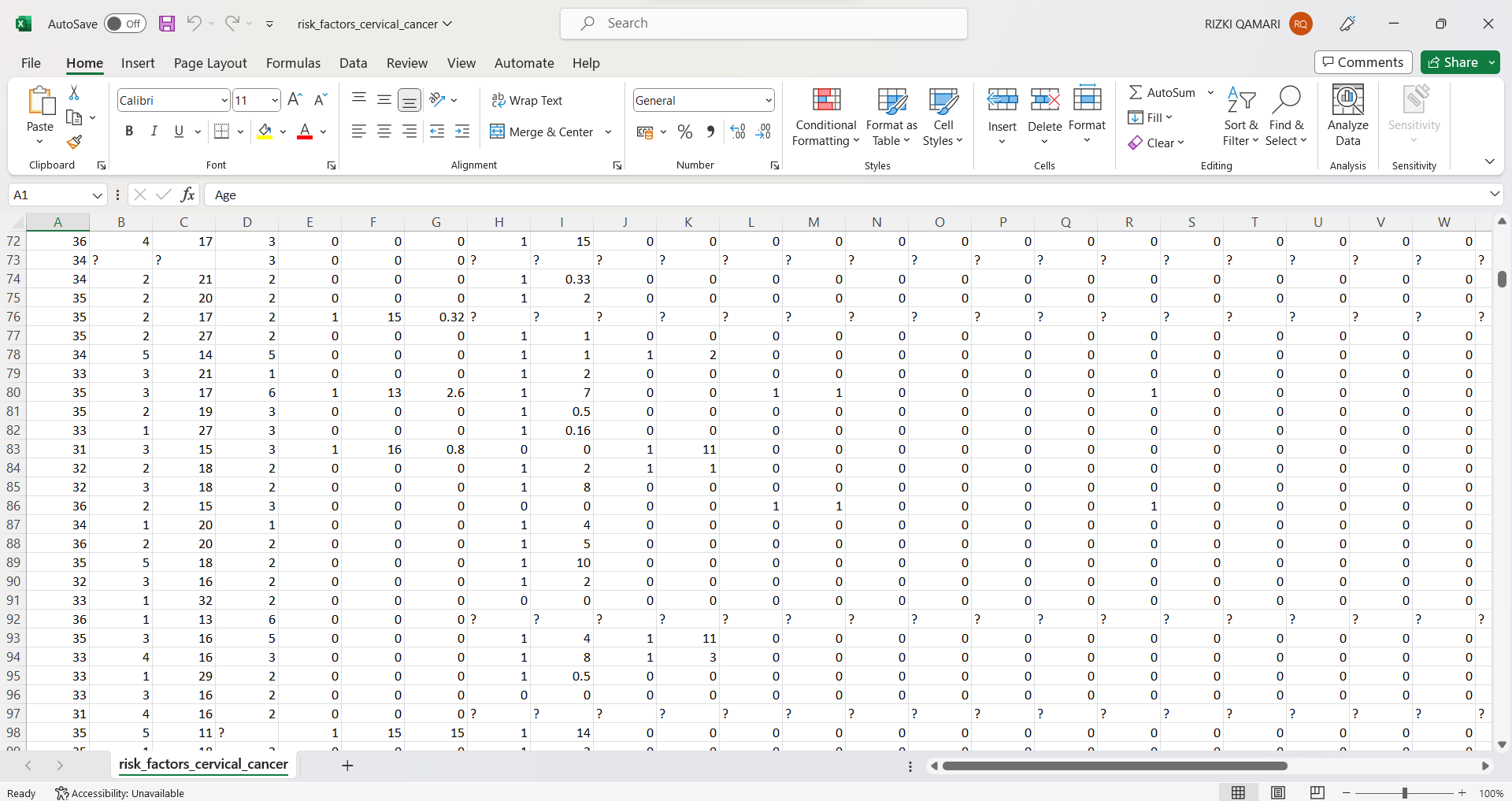Select the Wrap Text icon

528,100
